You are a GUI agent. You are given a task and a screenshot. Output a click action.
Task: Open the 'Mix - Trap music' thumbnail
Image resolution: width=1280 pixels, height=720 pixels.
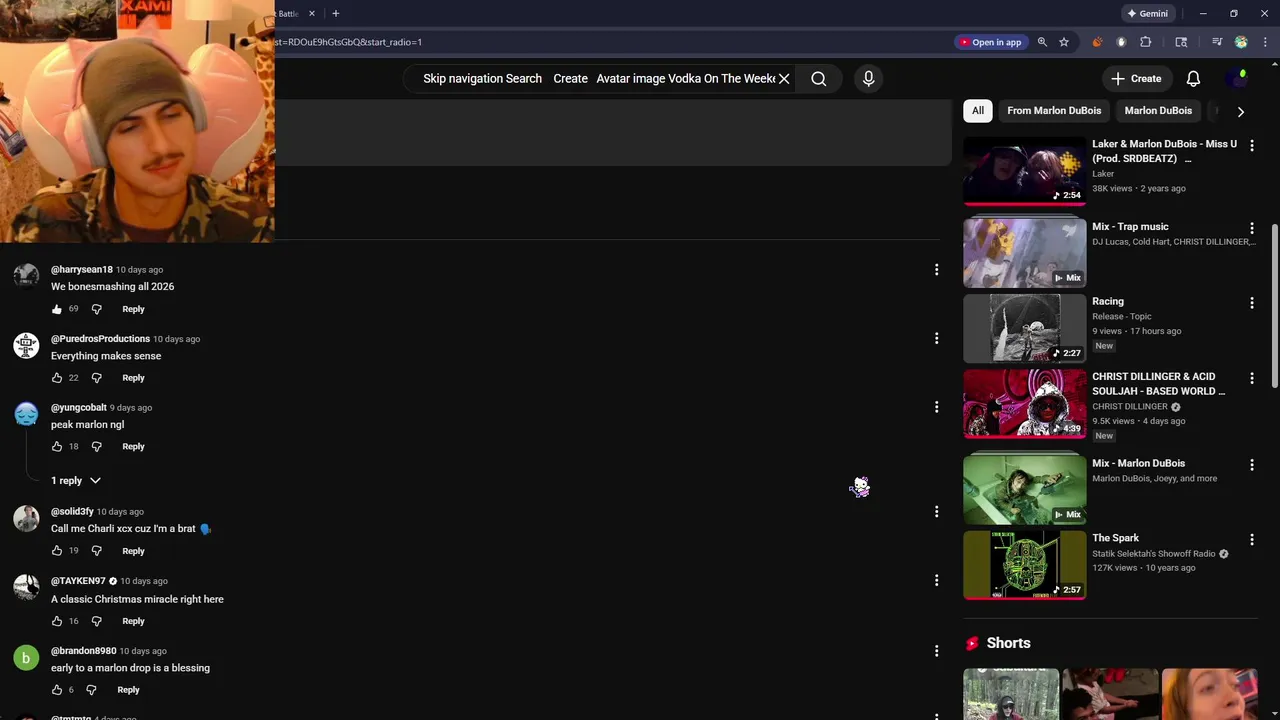click(x=1024, y=253)
